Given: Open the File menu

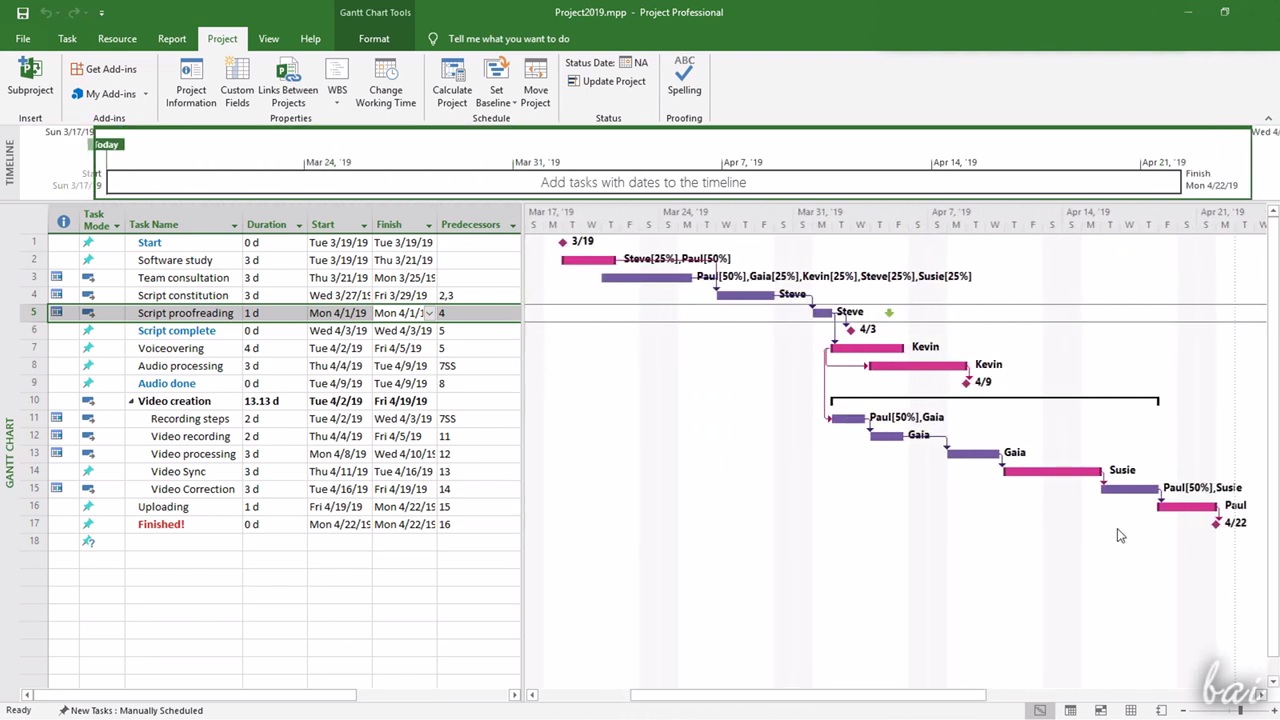Looking at the screenshot, I should click(x=23, y=39).
